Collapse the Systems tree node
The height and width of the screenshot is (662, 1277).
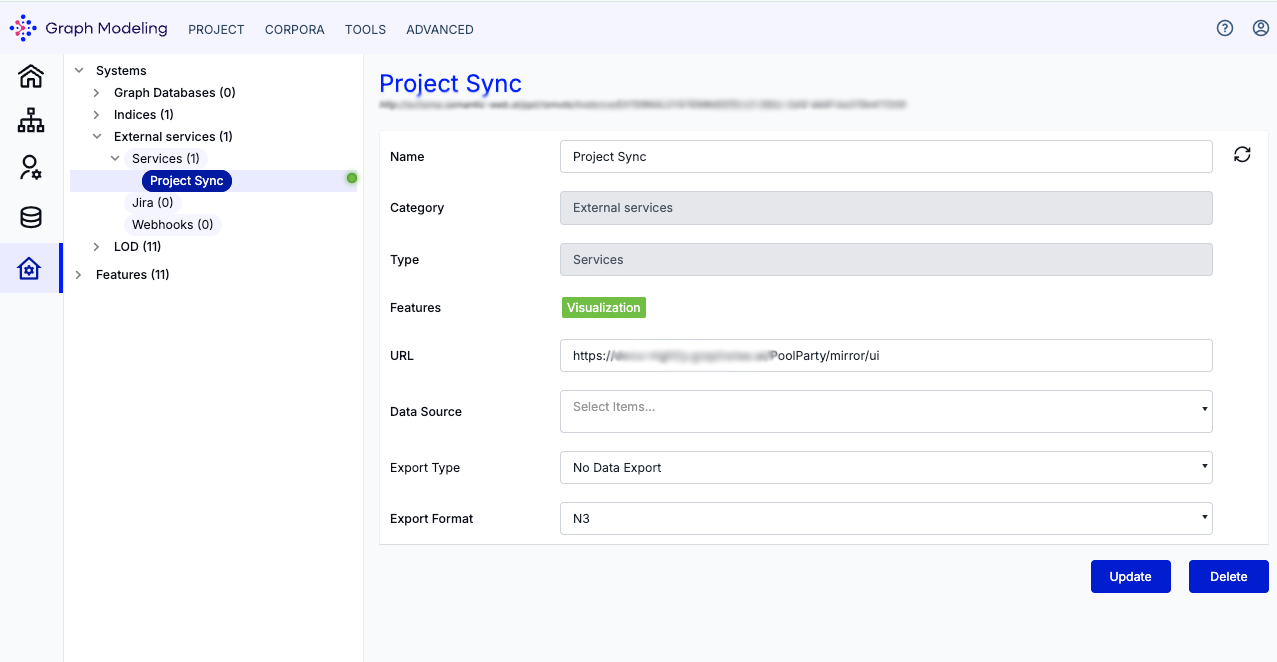click(x=79, y=70)
